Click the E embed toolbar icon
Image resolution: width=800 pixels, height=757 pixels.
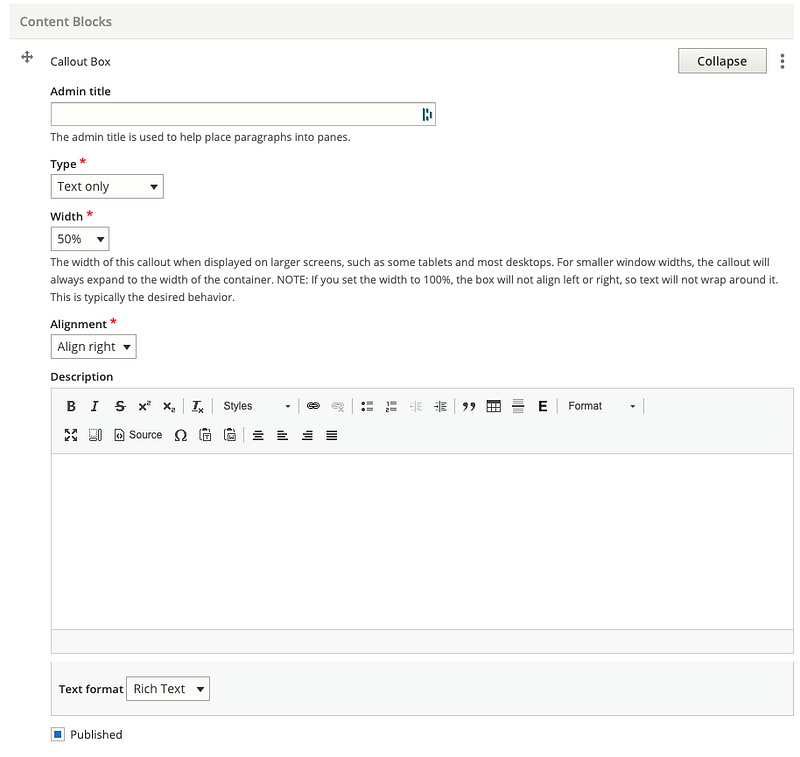pos(543,406)
